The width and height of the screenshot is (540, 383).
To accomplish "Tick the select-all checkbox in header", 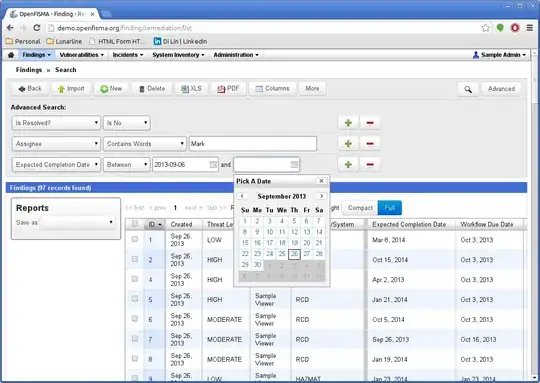I will [x=135, y=224].
